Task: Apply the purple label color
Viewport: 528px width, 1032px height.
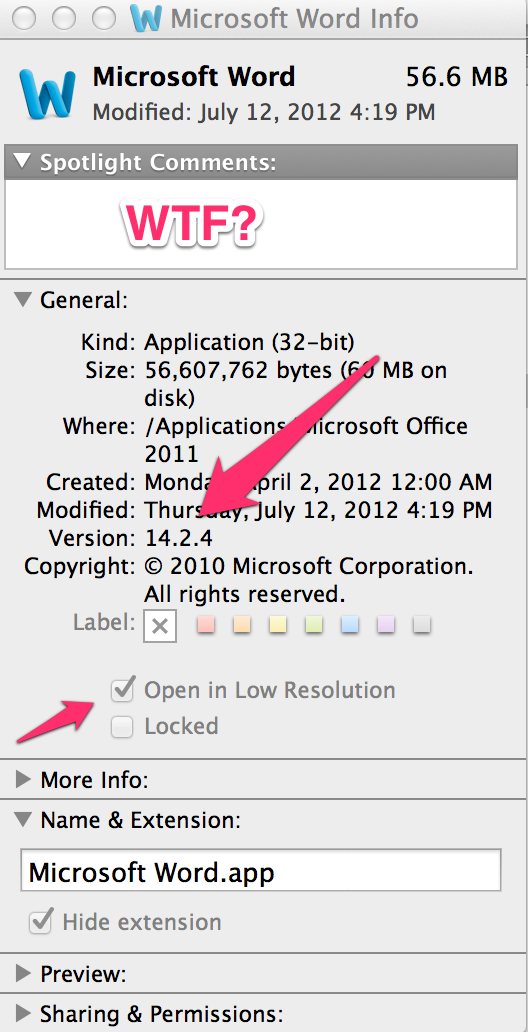Action: 386,624
